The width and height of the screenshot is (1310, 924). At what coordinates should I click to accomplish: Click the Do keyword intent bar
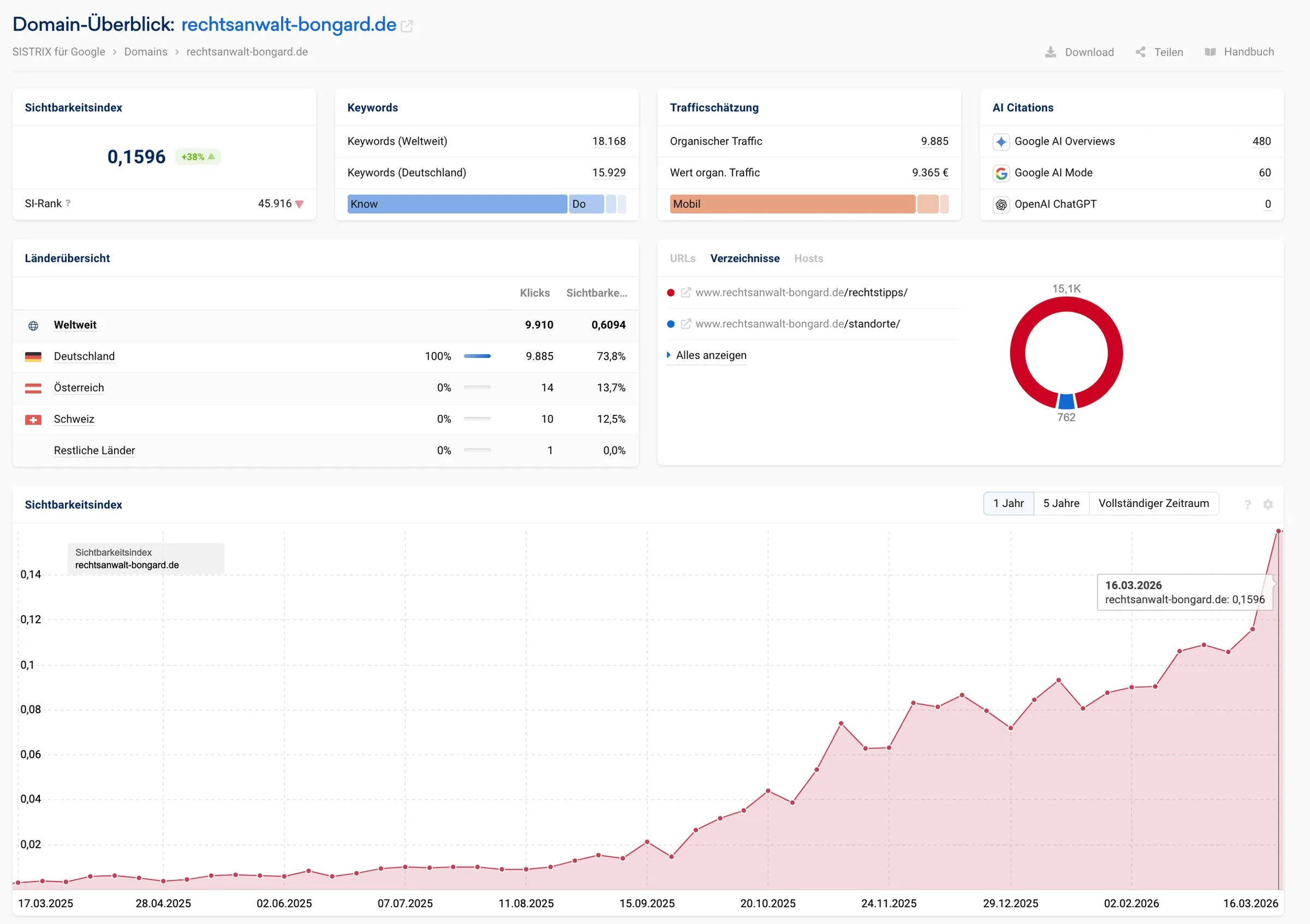click(x=587, y=204)
